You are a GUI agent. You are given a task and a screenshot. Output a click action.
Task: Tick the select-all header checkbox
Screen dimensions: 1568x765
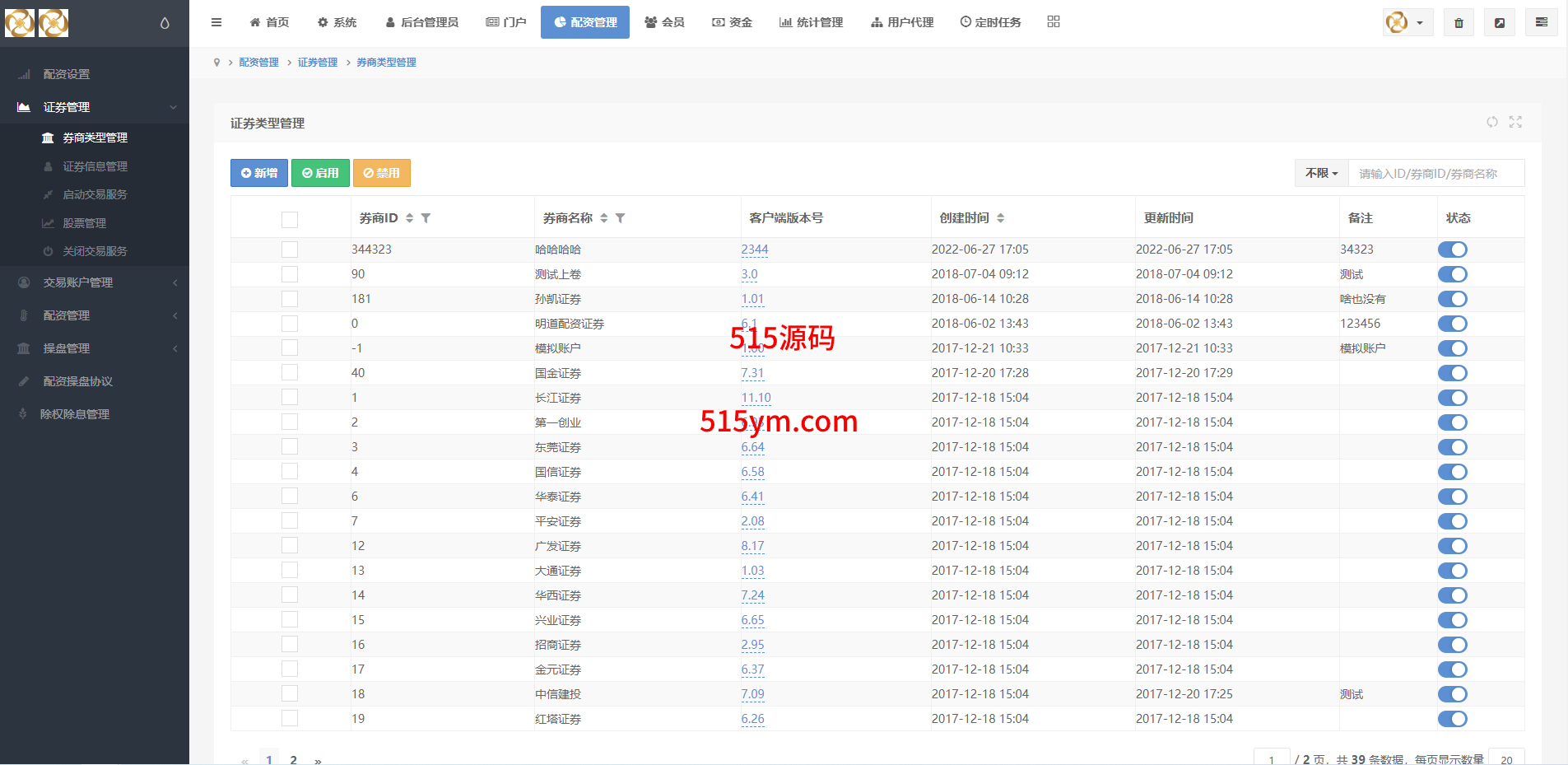[290, 219]
